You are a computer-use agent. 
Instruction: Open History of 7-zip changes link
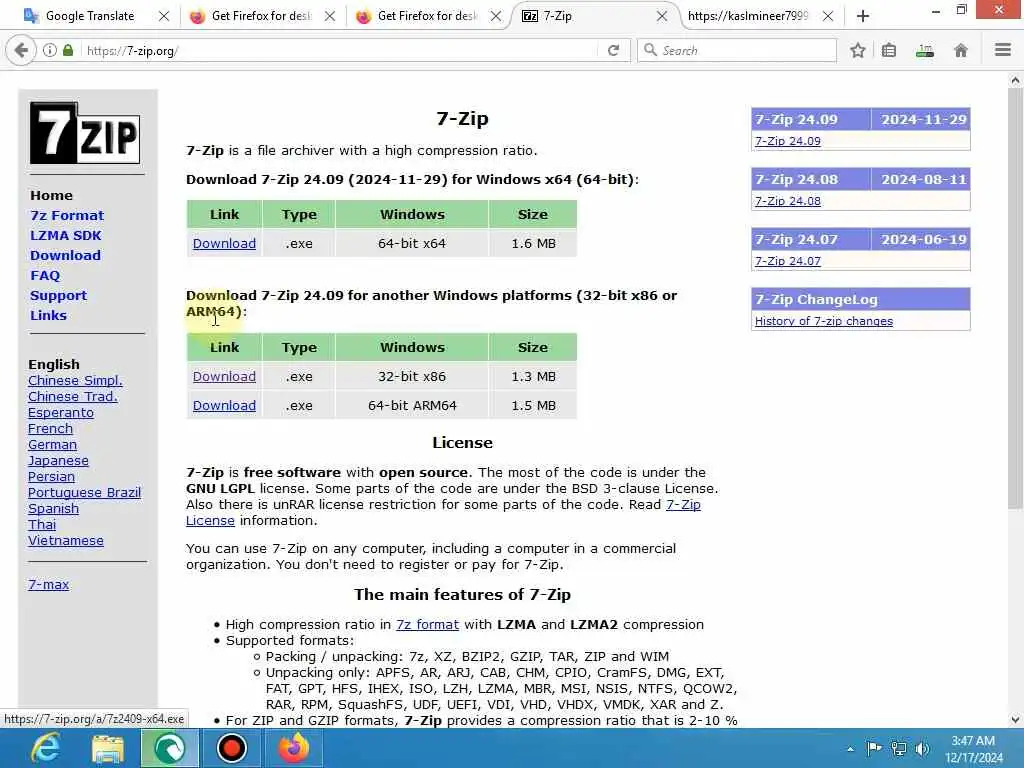coord(824,321)
